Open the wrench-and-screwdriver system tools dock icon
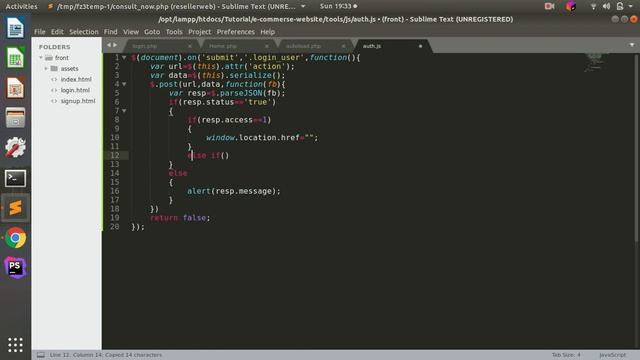This screenshot has height=360, width=640. 15,147
